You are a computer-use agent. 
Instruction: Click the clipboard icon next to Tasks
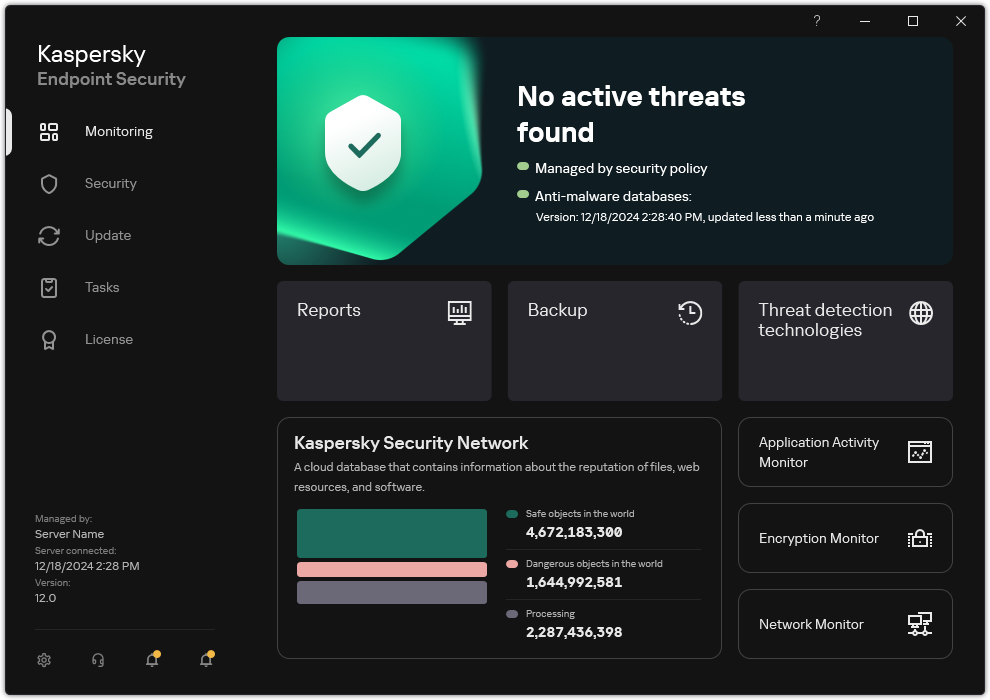[x=49, y=287]
